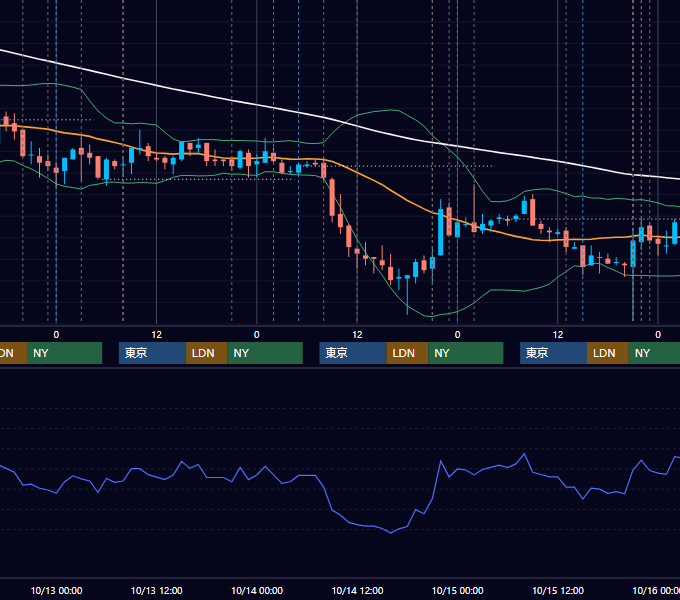Select the LDN session block between 10/15 12:00 and 10/16 00:00
Screen dimensions: 680x600
tap(608, 353)
